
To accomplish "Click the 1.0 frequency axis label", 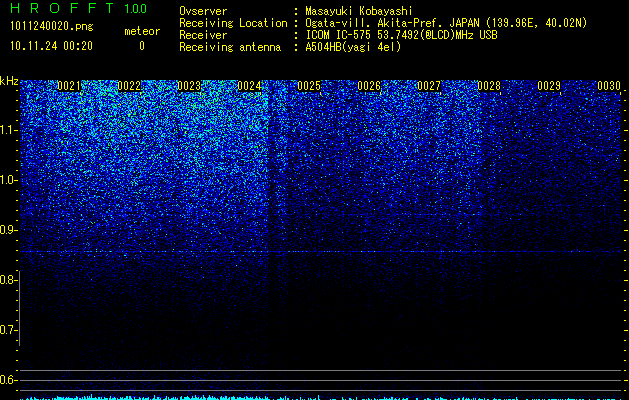I will pyautogui.click(x=7, y=180).
